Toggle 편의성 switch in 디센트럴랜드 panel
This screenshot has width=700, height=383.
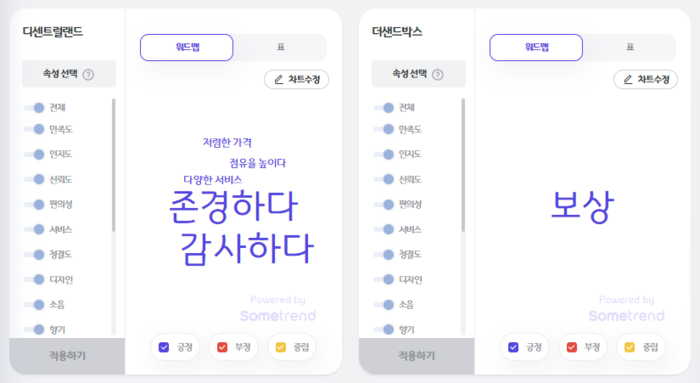pos(34,204)
